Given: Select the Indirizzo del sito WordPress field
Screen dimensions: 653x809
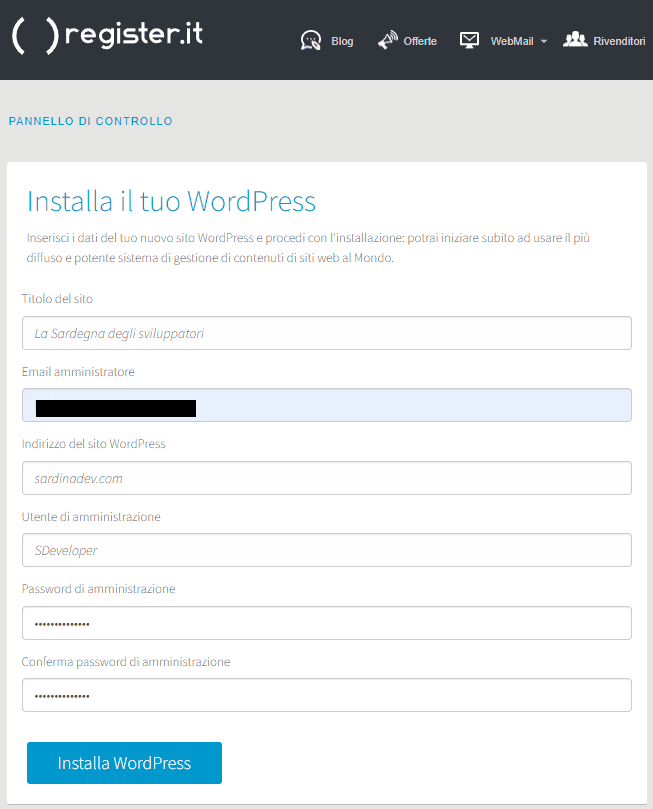Looking at the screenshot, I should pos(326,478).
